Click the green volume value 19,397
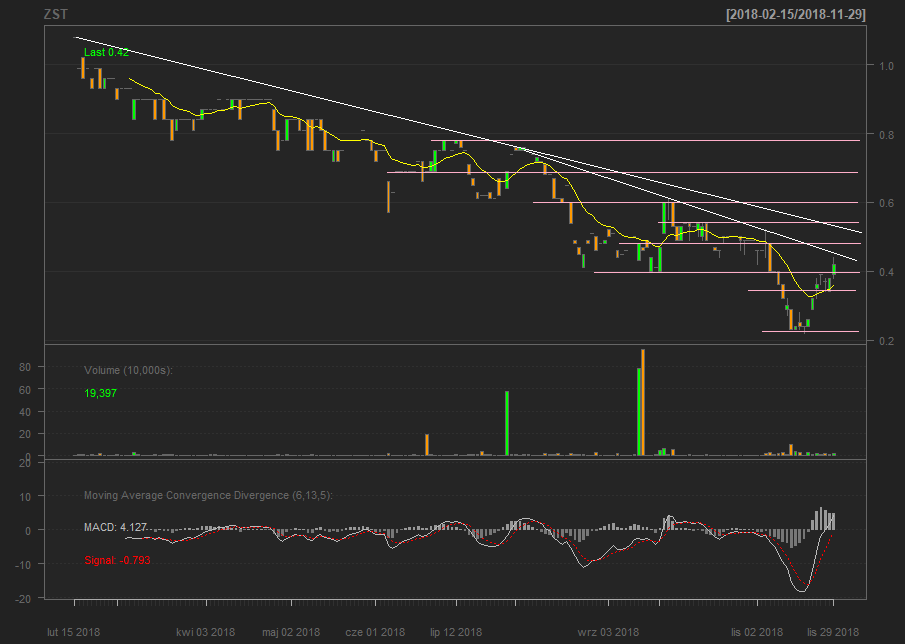This screenshot has width=905, height=644. click(100, 394)
